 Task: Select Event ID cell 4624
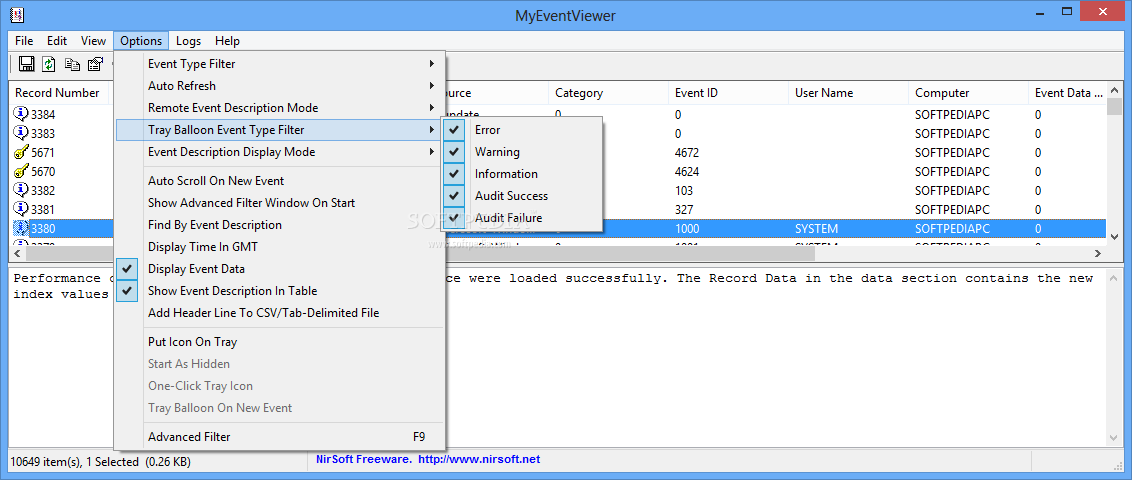[x=687, y=172]
